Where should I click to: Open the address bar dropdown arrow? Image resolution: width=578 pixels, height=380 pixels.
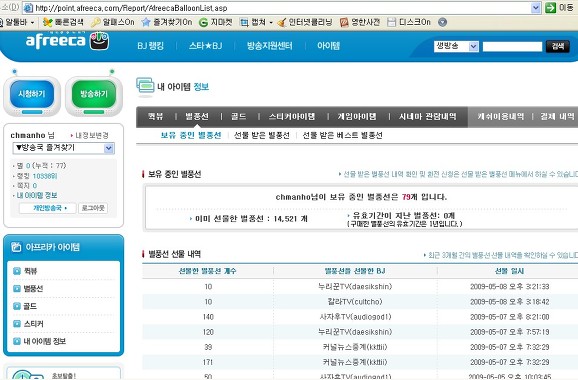coord(536,8)
